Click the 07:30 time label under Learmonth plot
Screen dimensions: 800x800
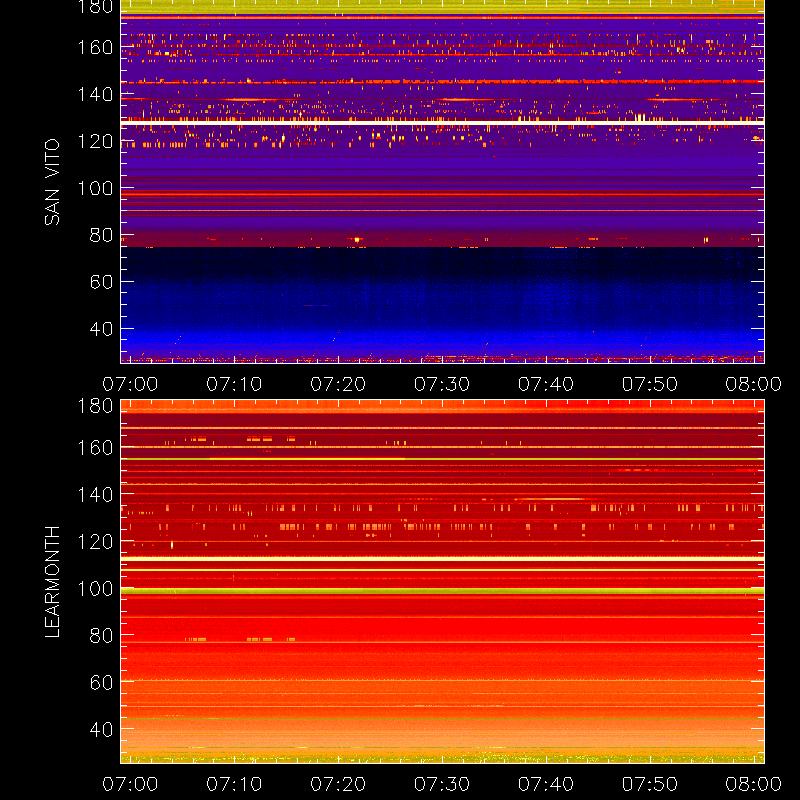(442, 784)
